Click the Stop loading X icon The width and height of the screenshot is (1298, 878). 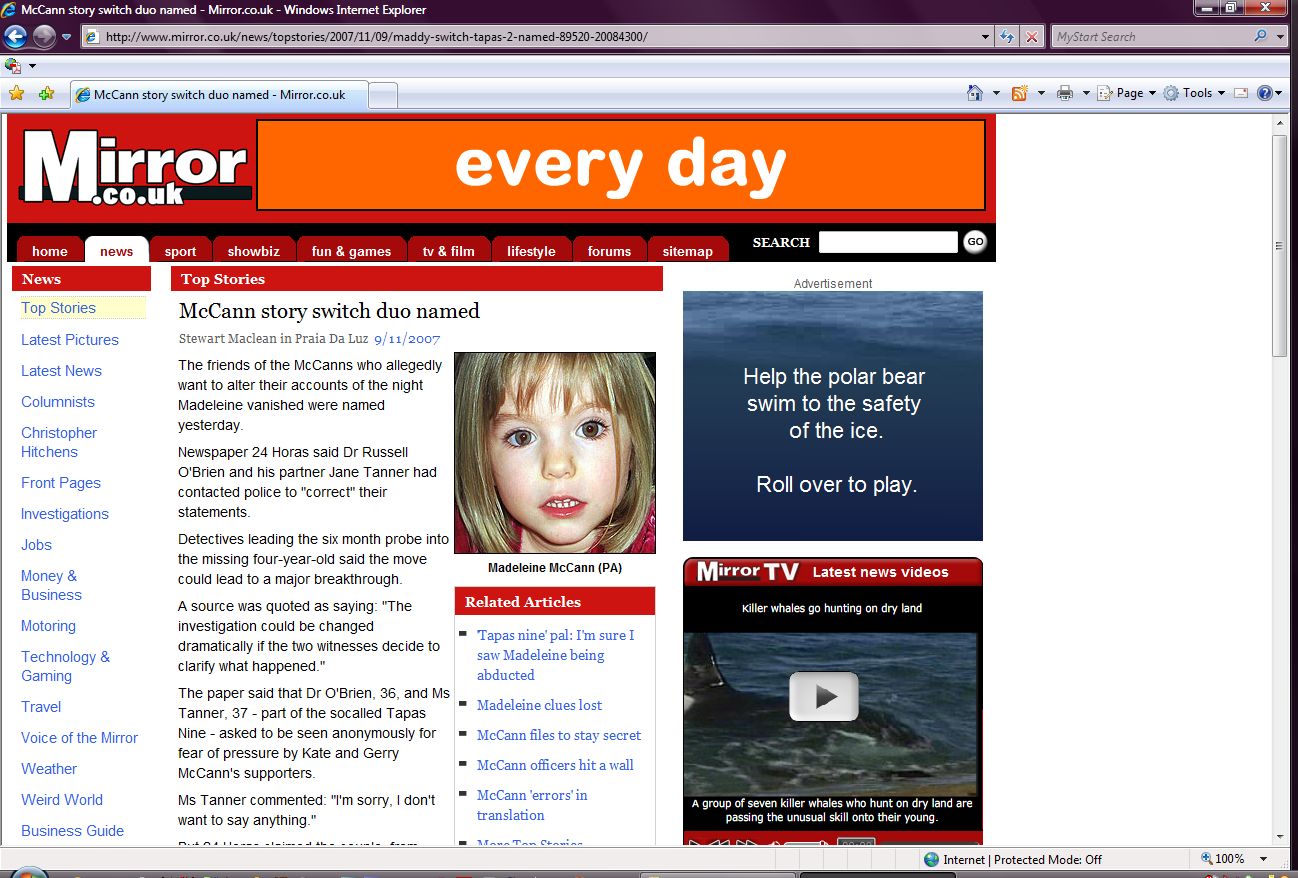[x=1031, y=37]
